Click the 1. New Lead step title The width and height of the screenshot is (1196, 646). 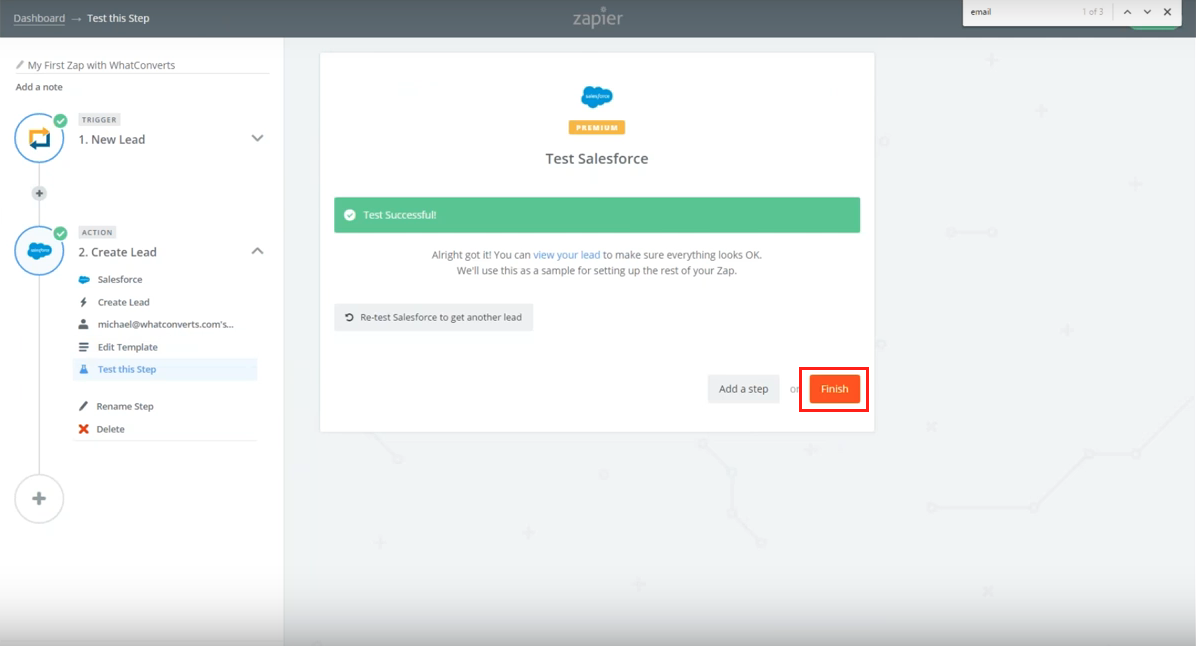pos(111,140)
